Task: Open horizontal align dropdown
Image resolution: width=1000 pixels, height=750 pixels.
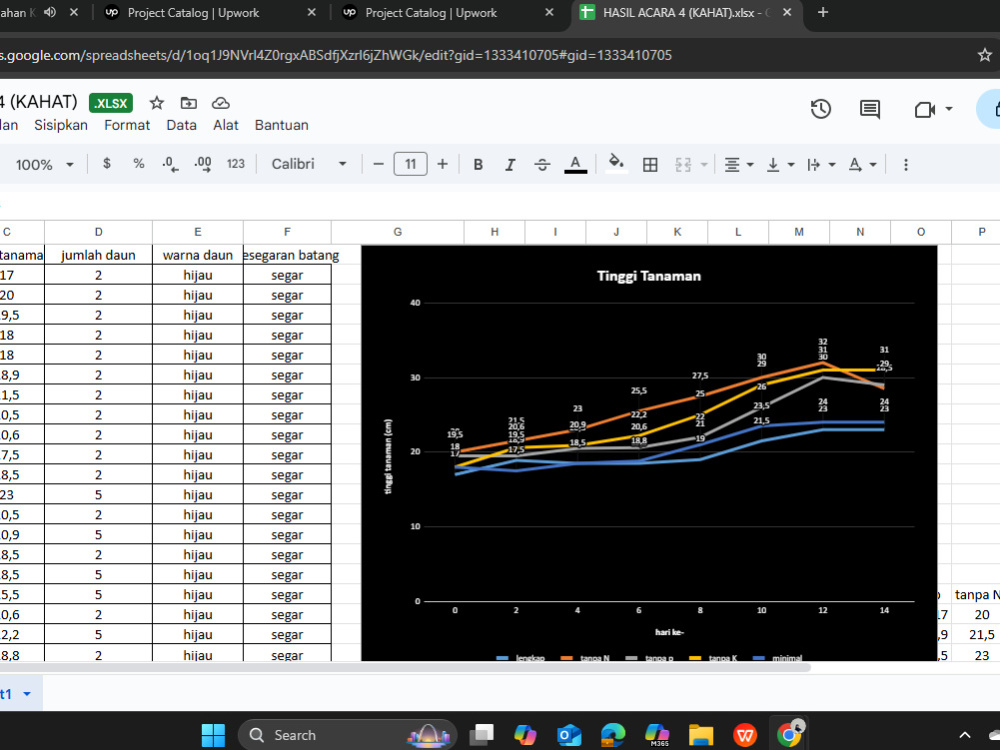Action: pos(739,165)
